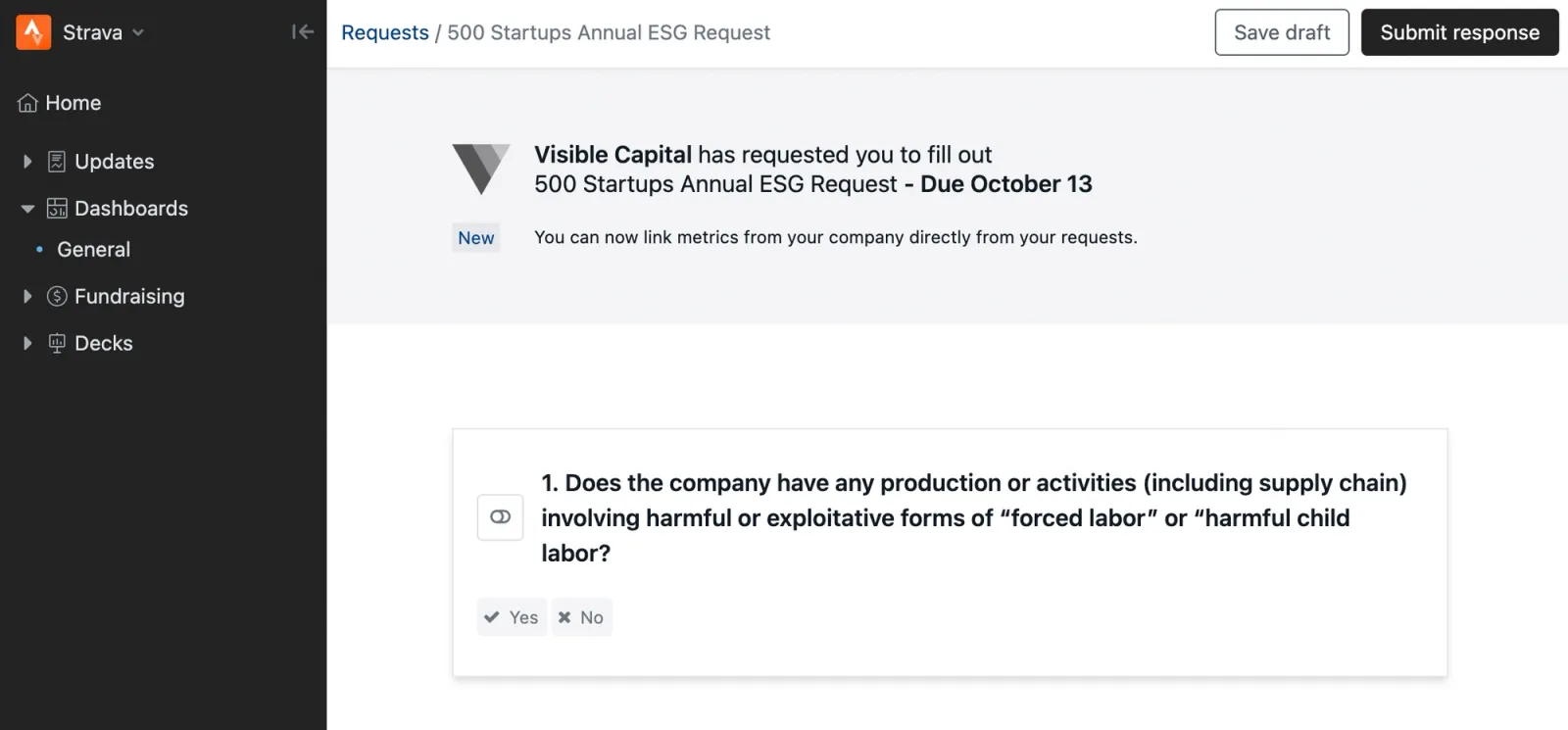This screenshot has height=730, width=1568.
Task: Select the Home icon in the sidebar
Action: coord(26,102)
